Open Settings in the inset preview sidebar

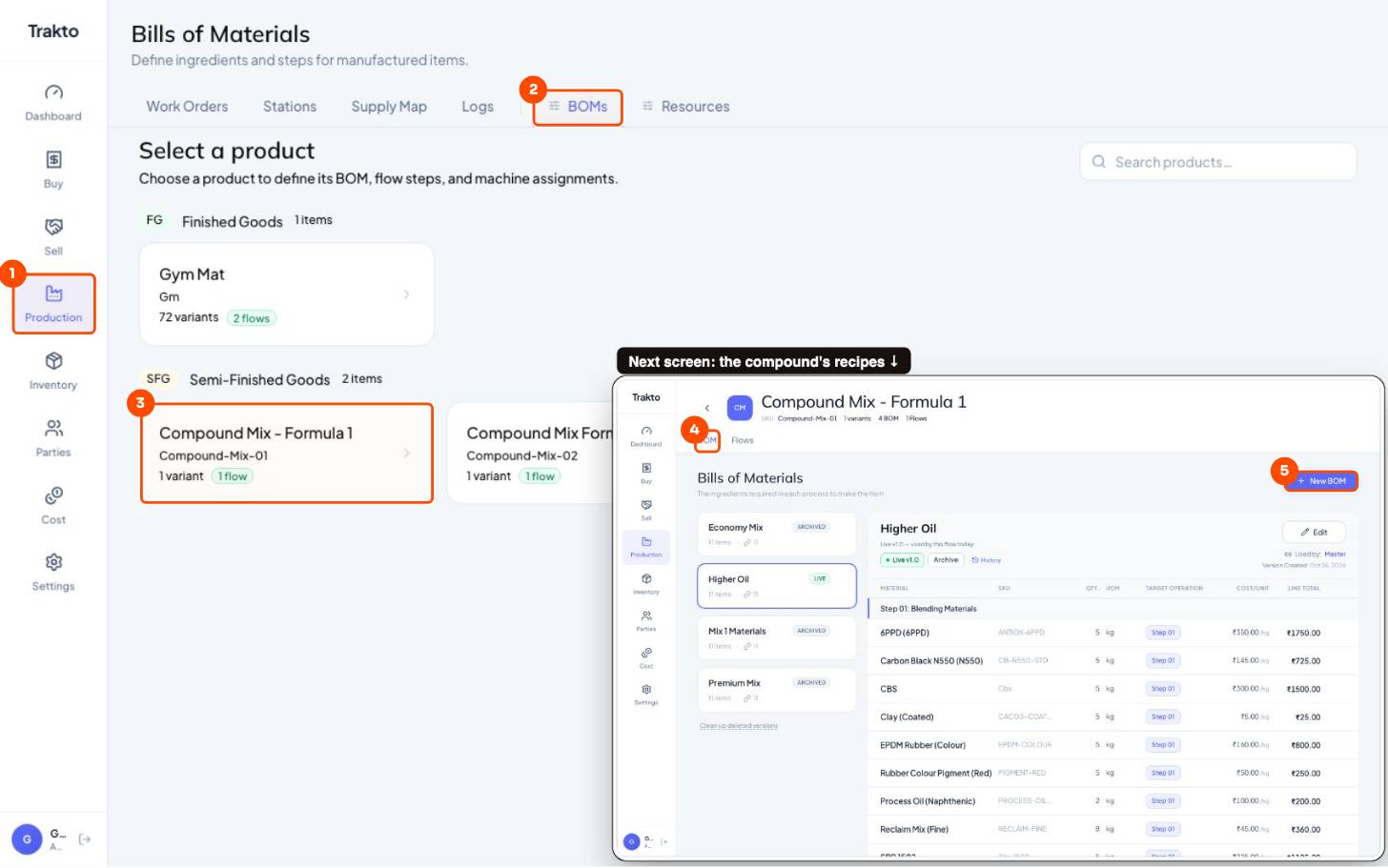point(646,695)
